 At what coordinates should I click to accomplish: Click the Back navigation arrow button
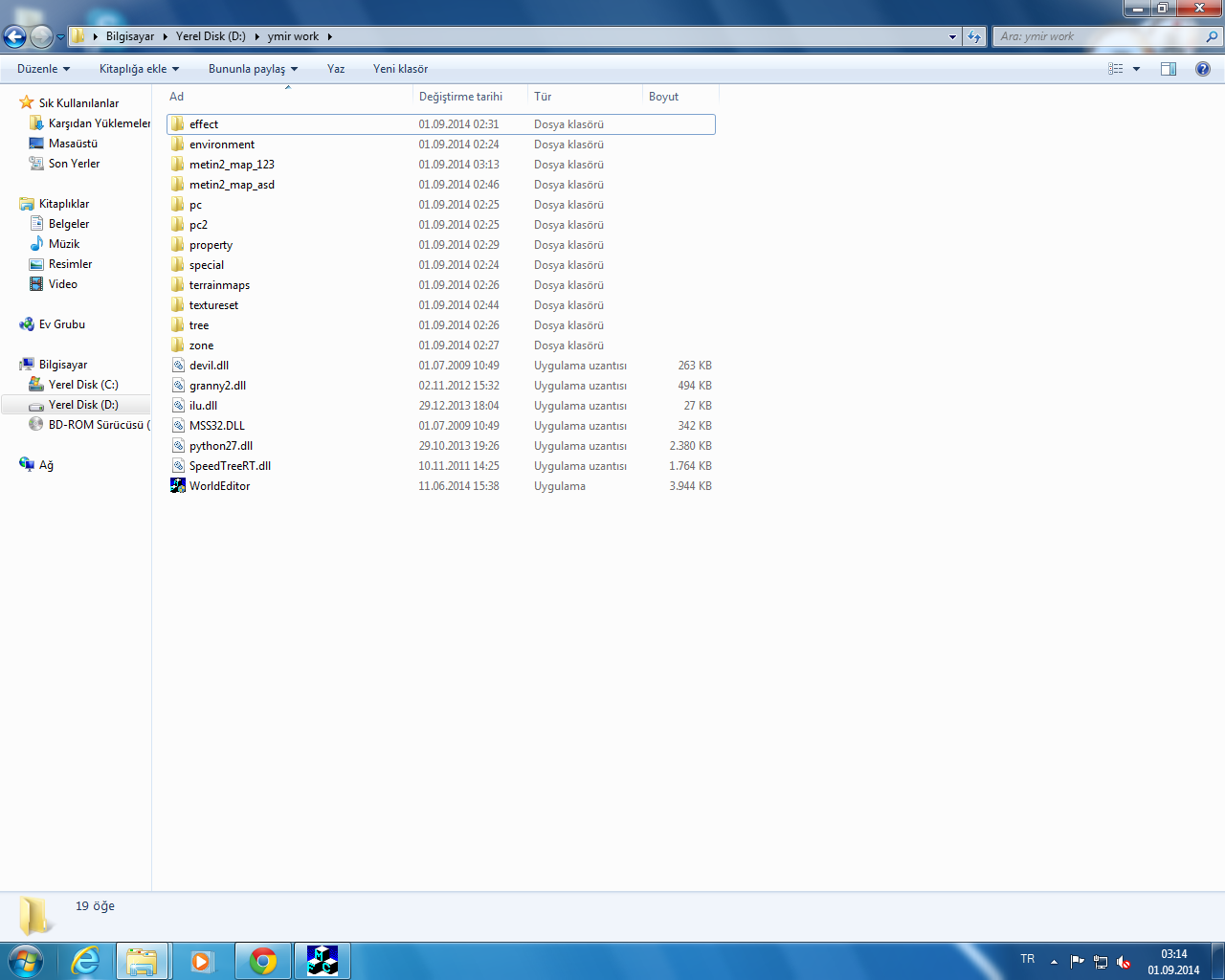click(14, 36)
